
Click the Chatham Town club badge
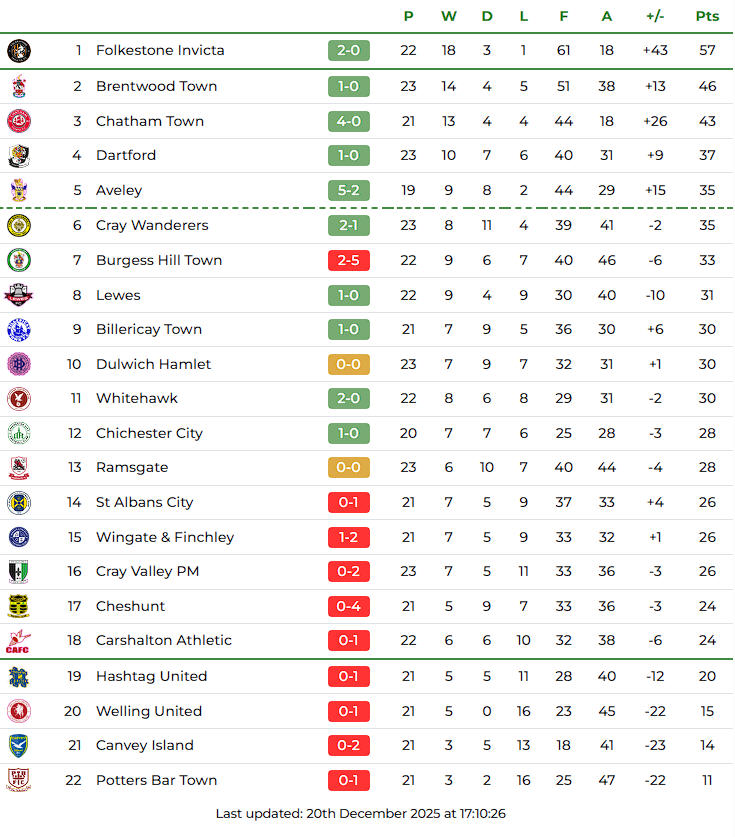[x=19, y=121]
